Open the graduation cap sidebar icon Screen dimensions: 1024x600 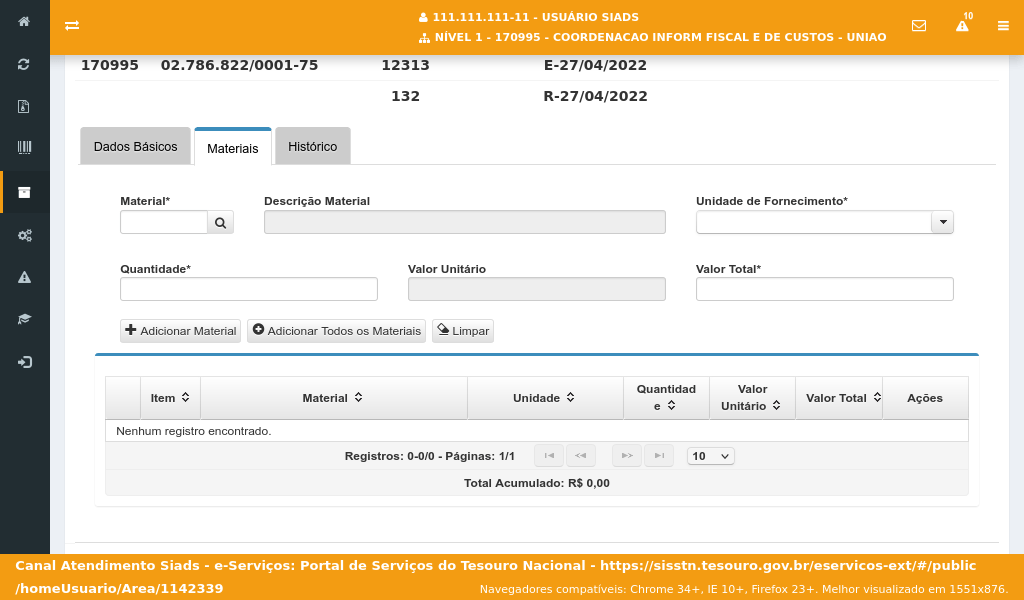tap(24, 319)
